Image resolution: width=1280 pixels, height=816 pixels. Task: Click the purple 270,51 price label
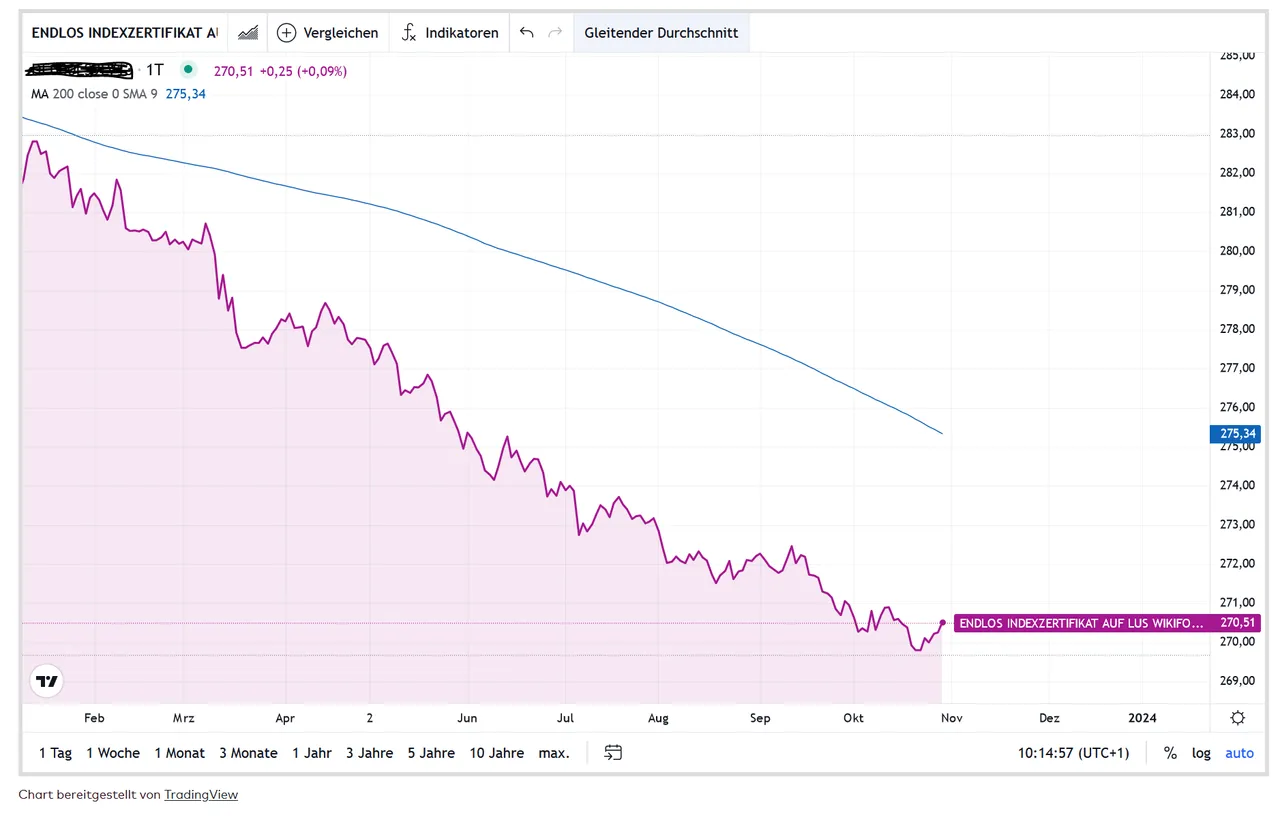pyautogui.click(x=1238, y=623)
